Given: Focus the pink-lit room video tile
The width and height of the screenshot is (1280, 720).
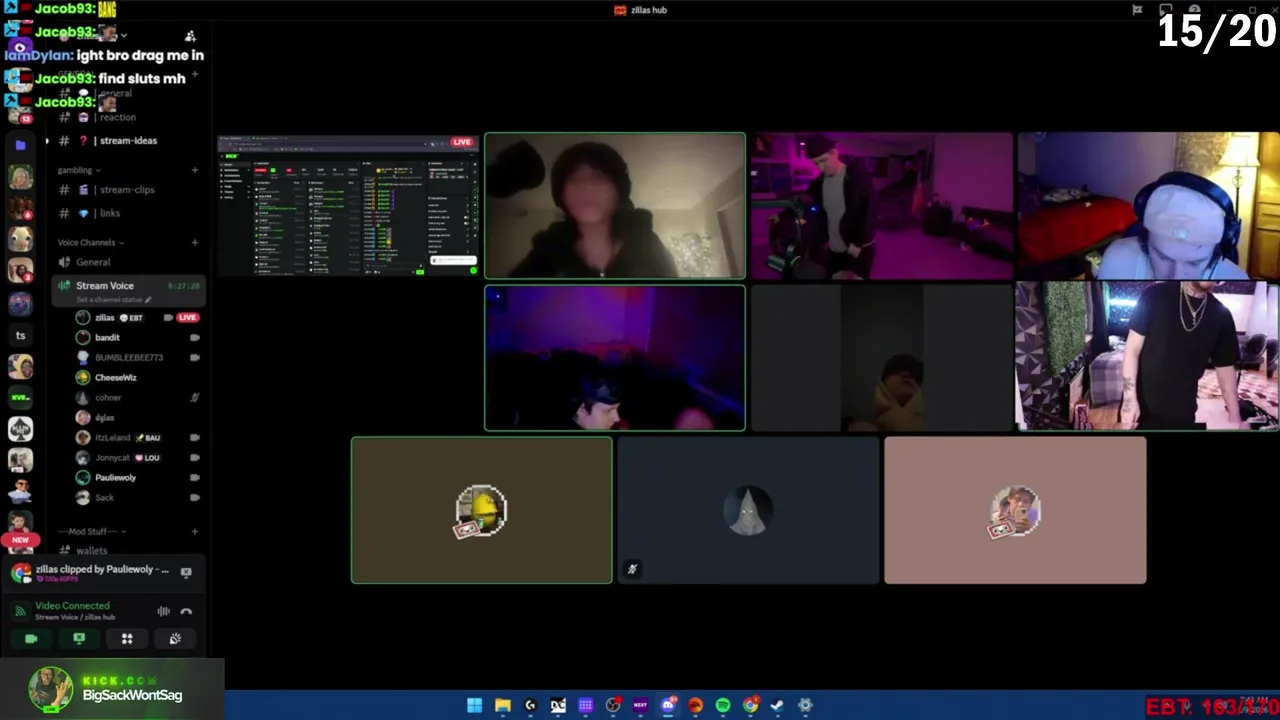Looking at the screenshot, I should coord(881,205).
